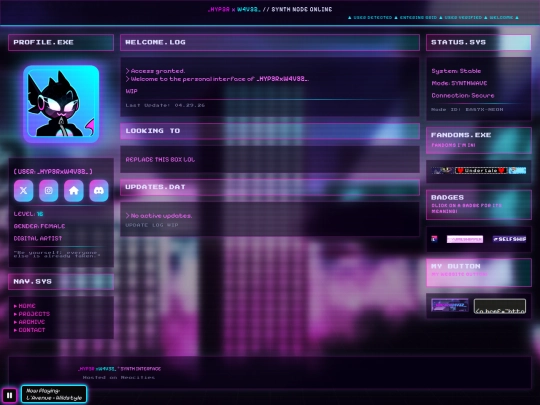This screenshot has width=540, height=405.
Task: Click the STATUS.SYS panel header
Action: click(479, 42)
